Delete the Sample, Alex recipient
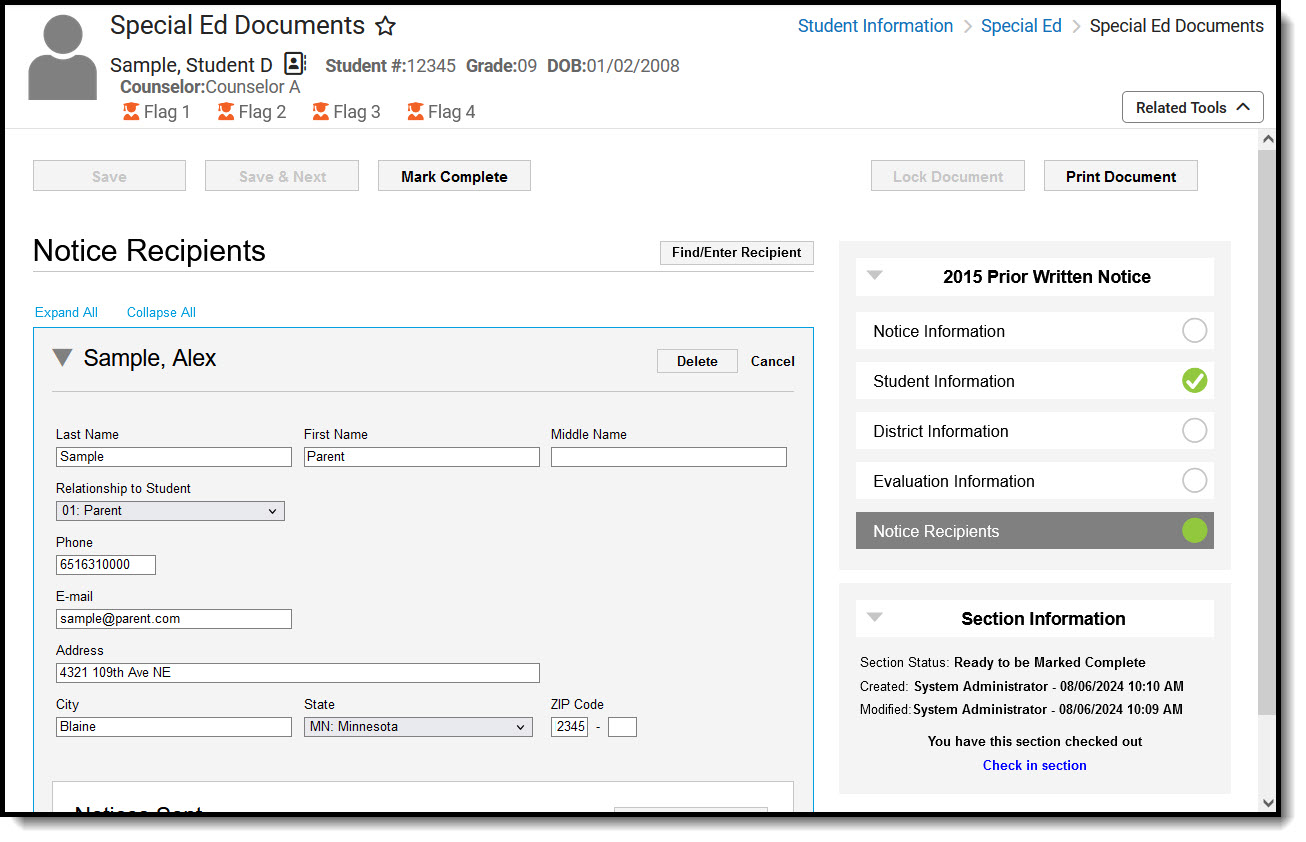Viewport: 1306px width, 842px height. click(697, 361)
